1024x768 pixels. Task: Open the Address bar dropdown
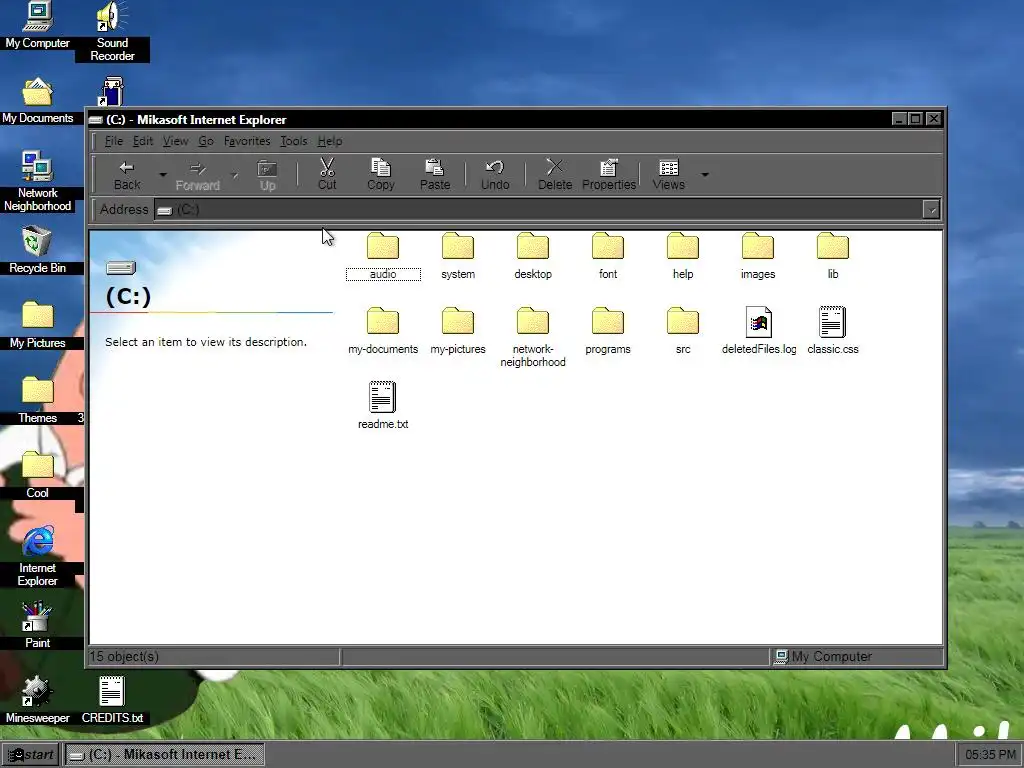pos(931,210)
